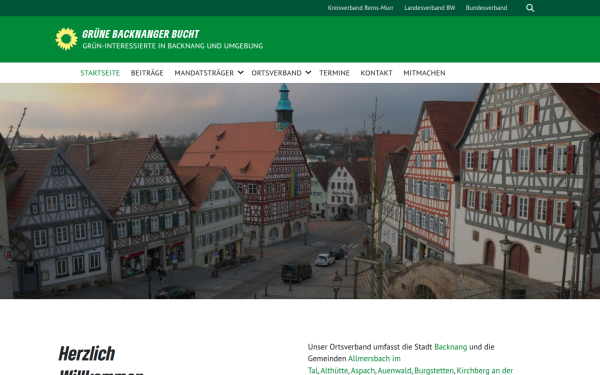The width and height of the screenshot is (600, 375).
Task: Follow the Backnang link in text
Action: [x=450, y=347]
